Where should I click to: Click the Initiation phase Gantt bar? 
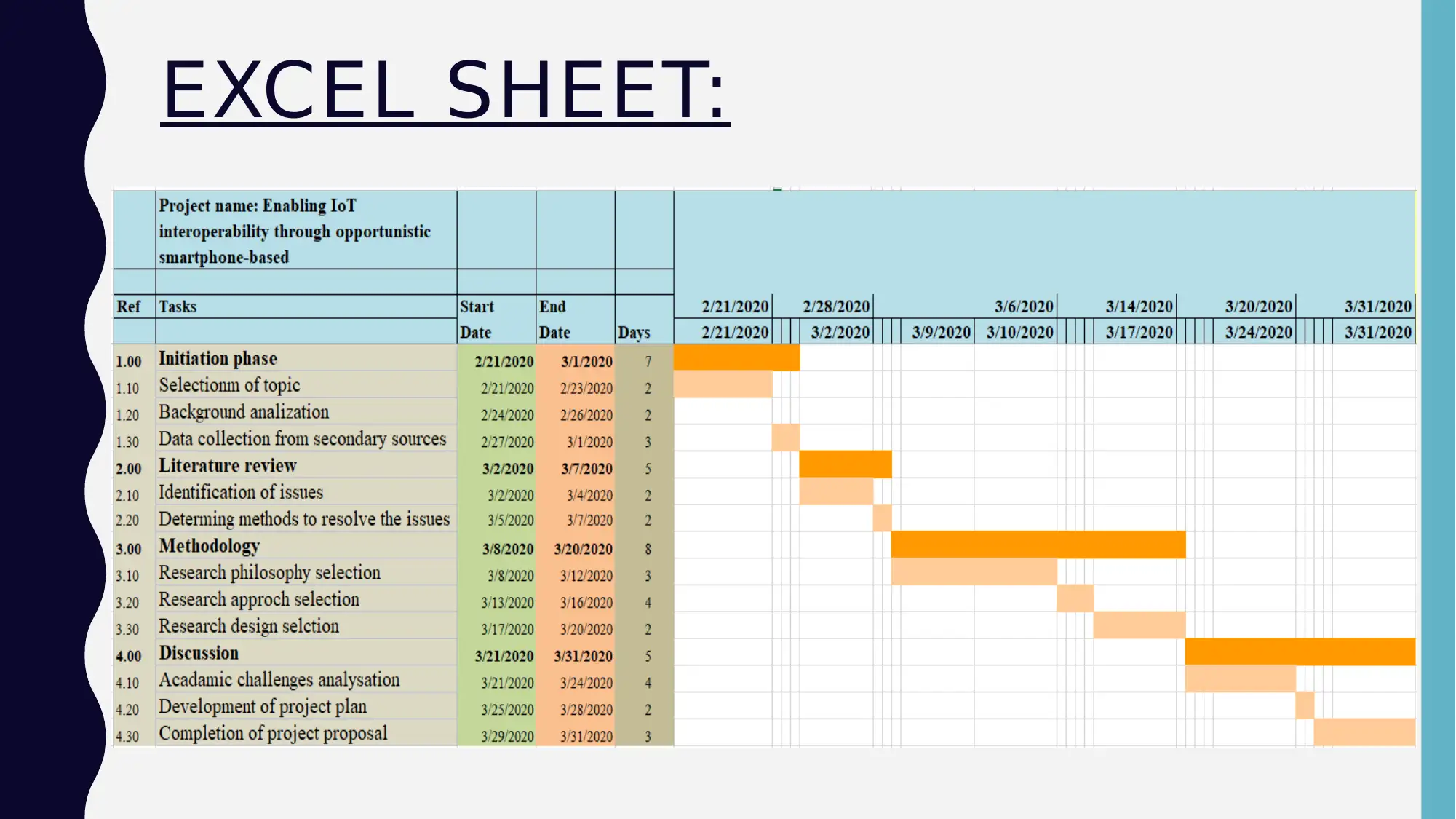click(x=737, y=358)
